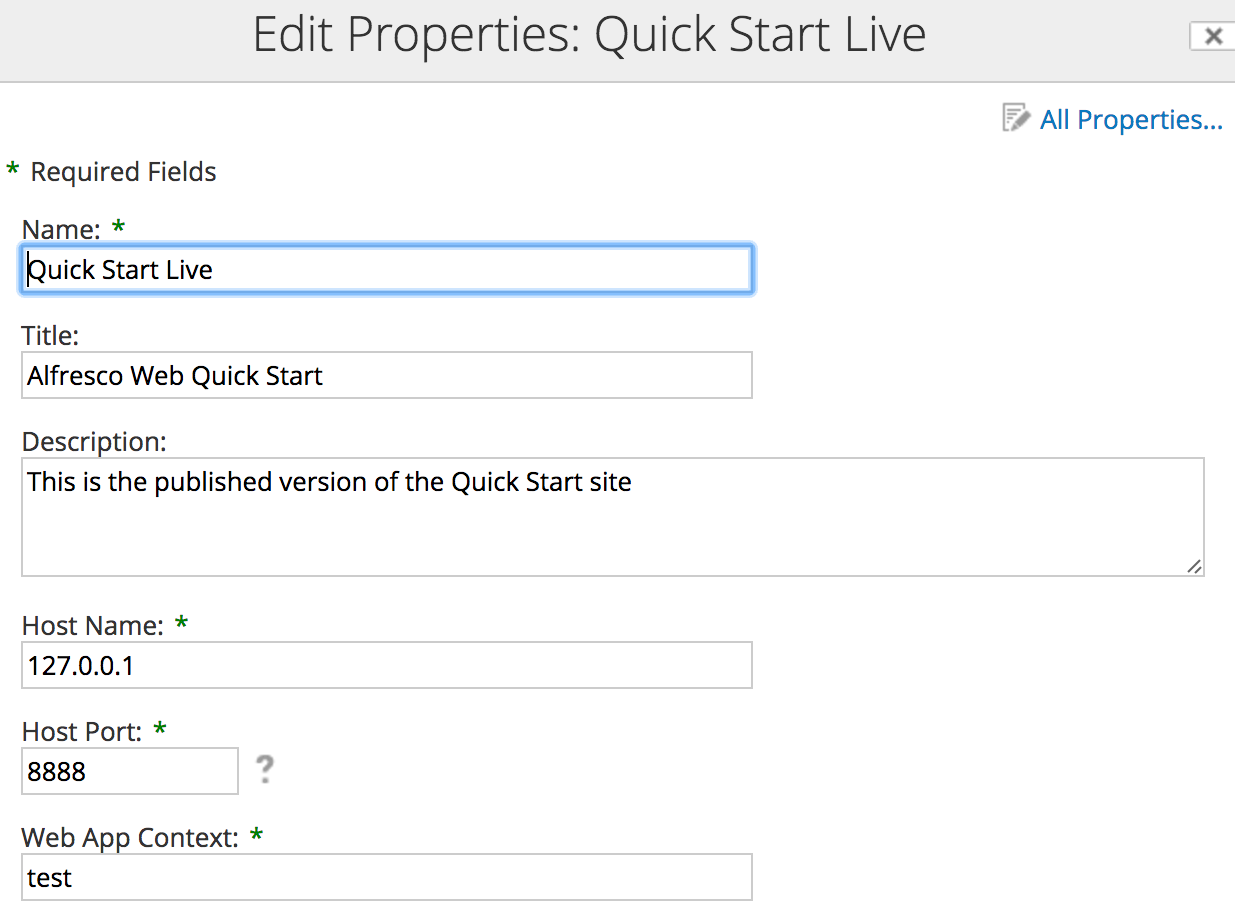1235x901 pixels.
Task: Click the Host Name: label
Action: pyautogui.click(x=92, y=626)
